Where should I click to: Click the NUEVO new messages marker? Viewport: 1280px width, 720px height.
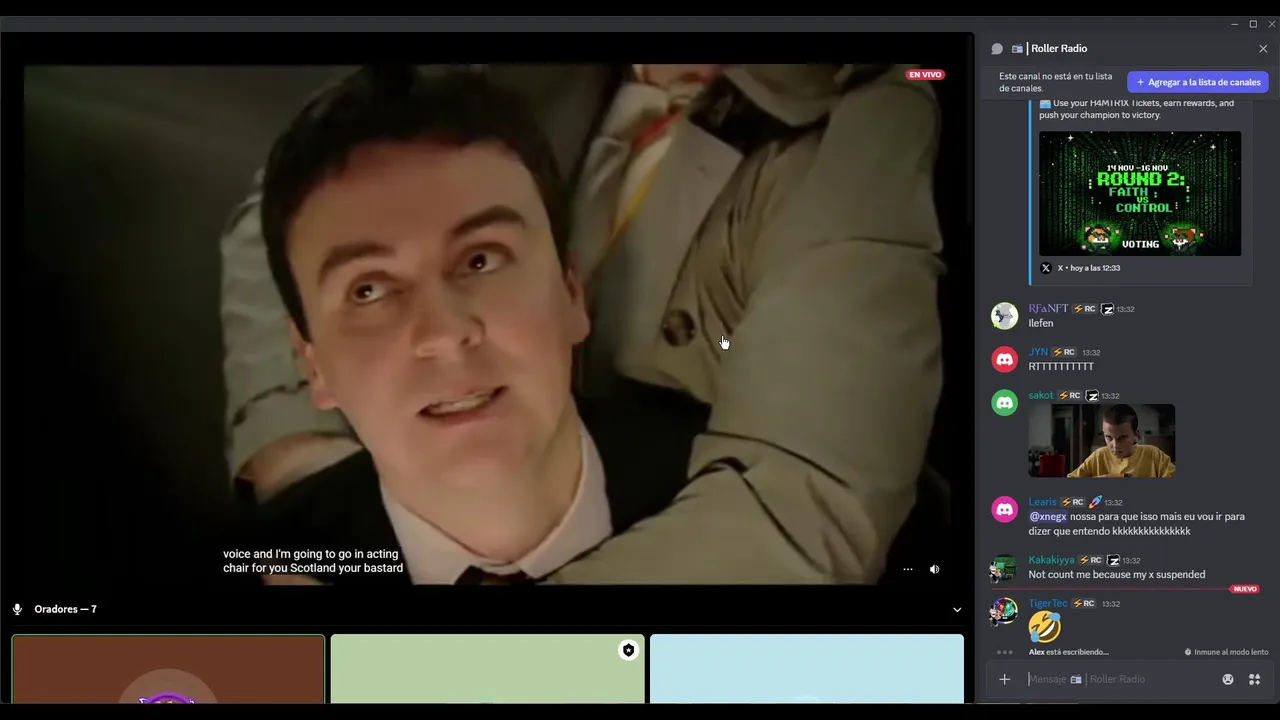point(1245,589)
